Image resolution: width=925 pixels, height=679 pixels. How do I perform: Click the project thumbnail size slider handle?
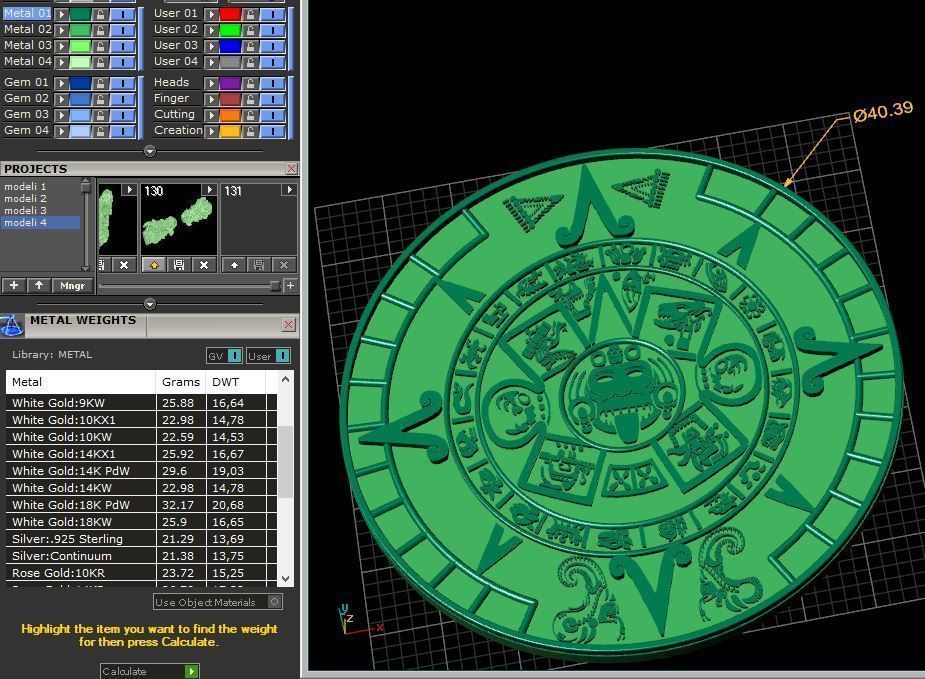[x=274, y=286]
